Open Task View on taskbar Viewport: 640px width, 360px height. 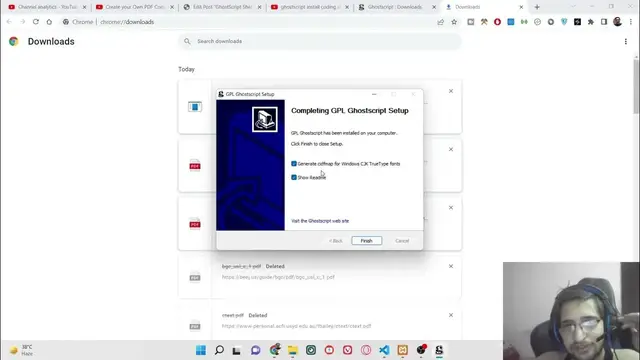pyautogui.click(x=237, y=350)
